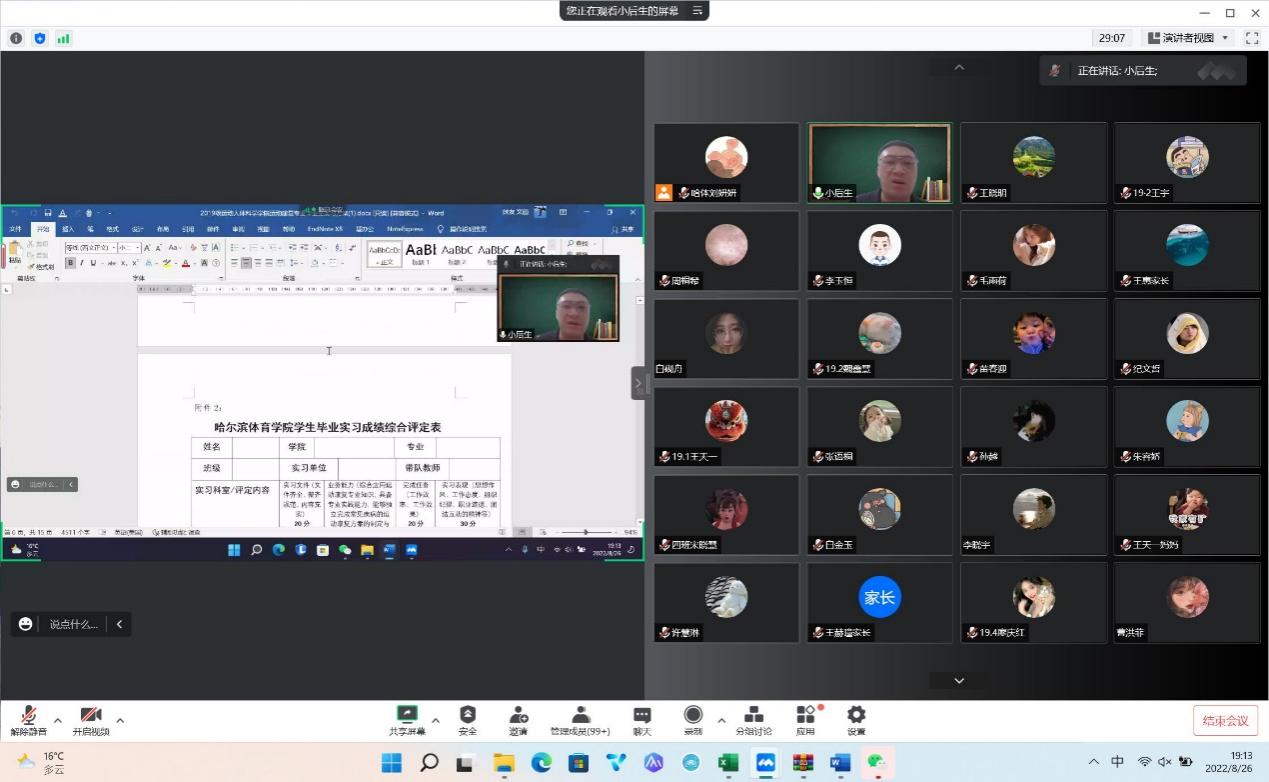
Task: Page up the participant gallery
Action: [959, 67]
